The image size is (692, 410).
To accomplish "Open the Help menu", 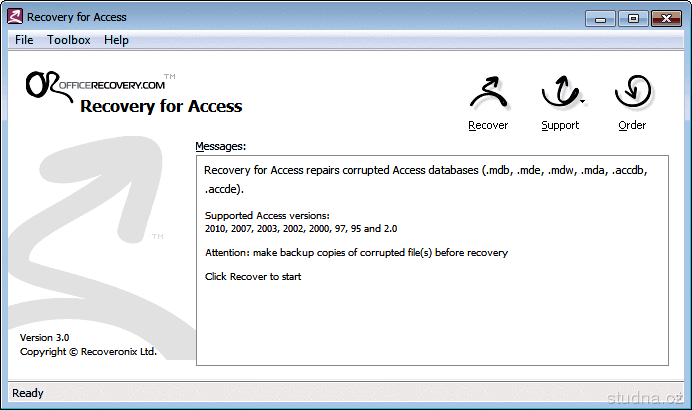I will pos(116,40).
